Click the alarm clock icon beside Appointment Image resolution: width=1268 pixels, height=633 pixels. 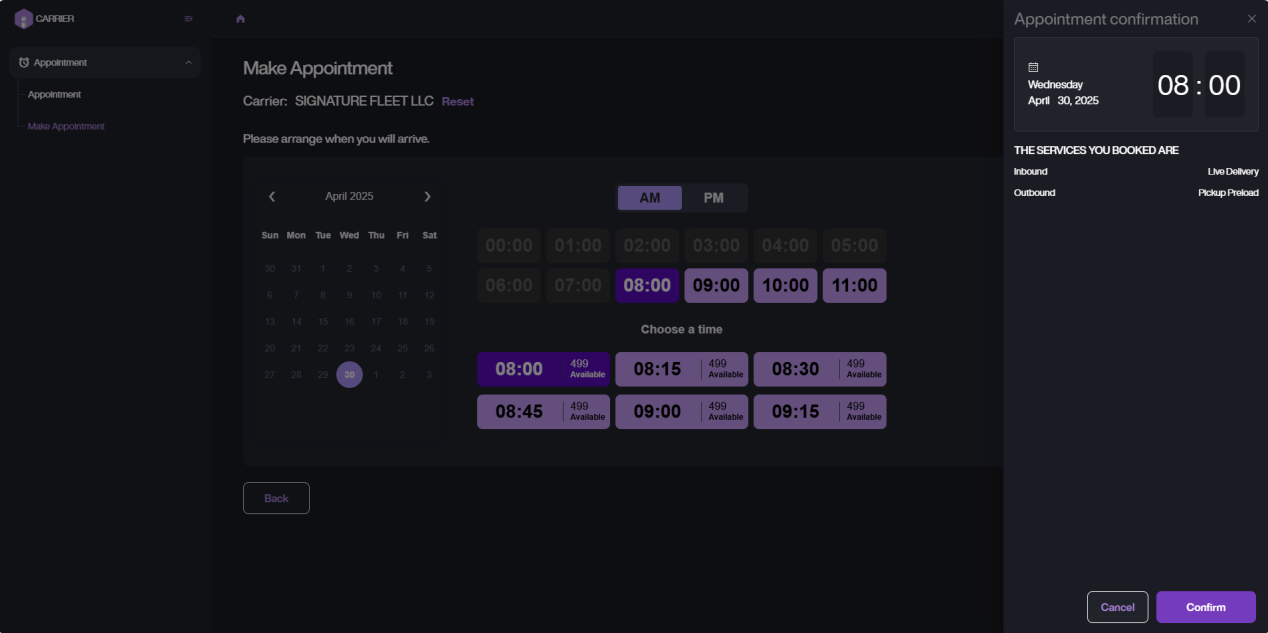click(x=24, y=63)
